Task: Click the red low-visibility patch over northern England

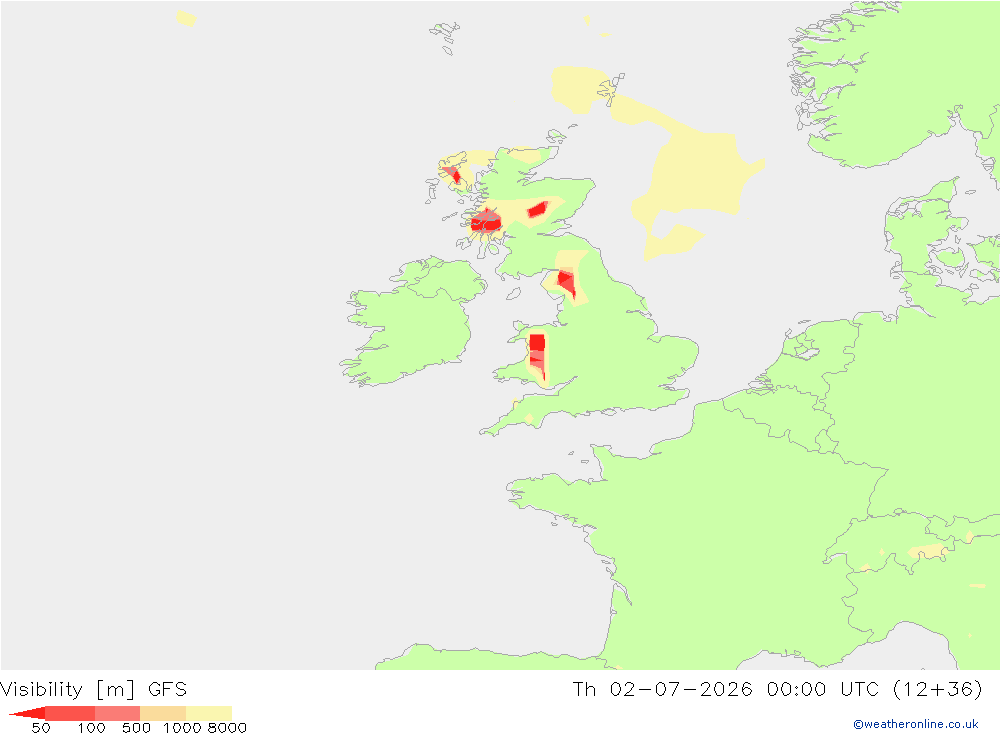Action: 566,283
